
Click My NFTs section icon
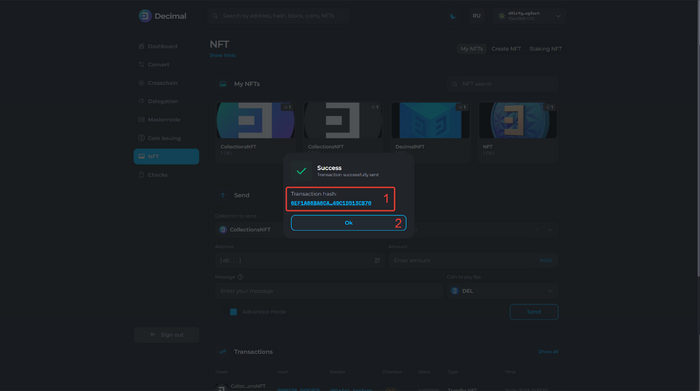(223, 84)
